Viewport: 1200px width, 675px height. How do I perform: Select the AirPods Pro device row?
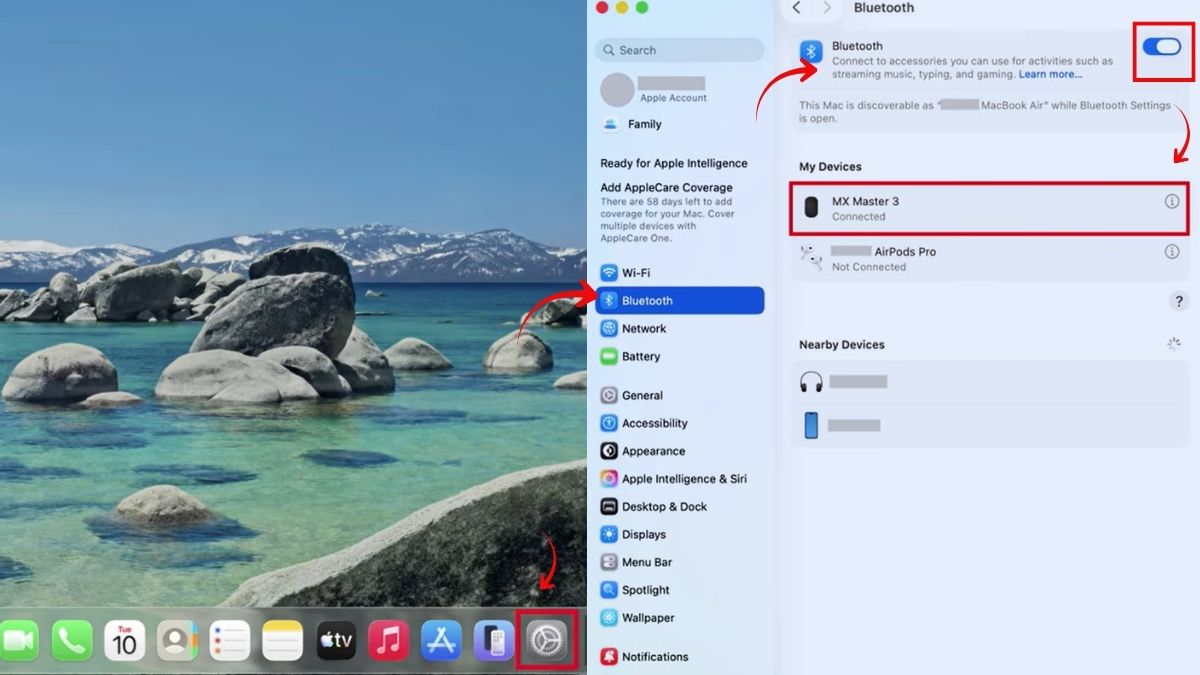990,258
